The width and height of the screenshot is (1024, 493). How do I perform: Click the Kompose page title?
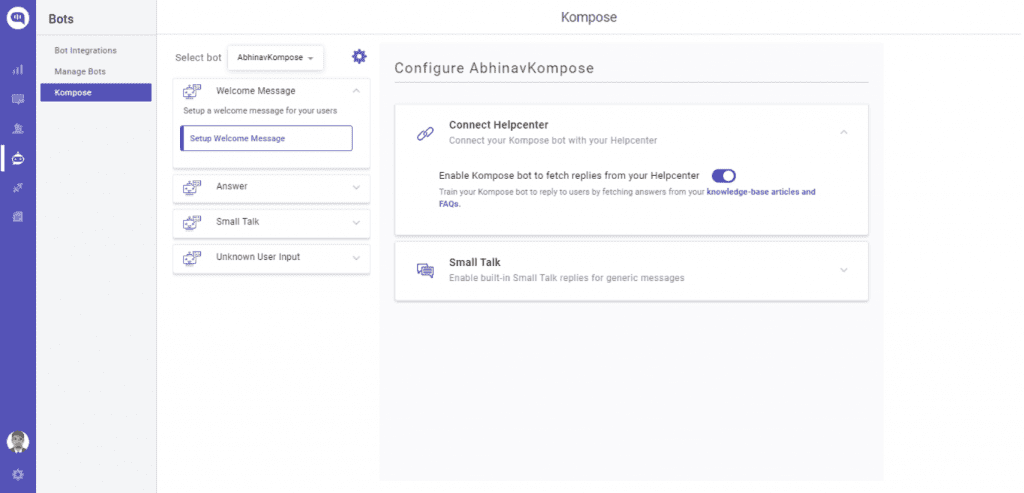(x=588, y=18)
